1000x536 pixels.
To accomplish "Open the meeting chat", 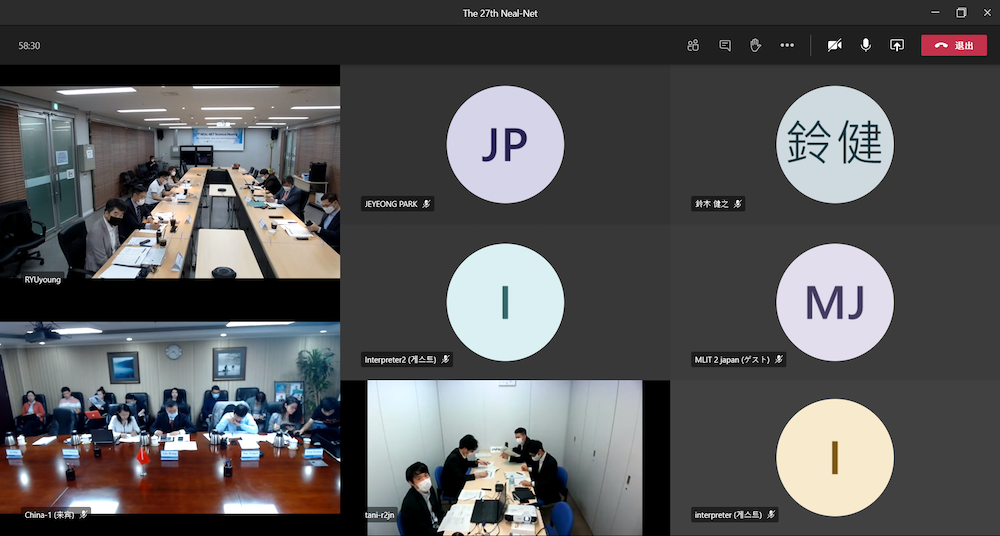I will [x=724, y=45].
